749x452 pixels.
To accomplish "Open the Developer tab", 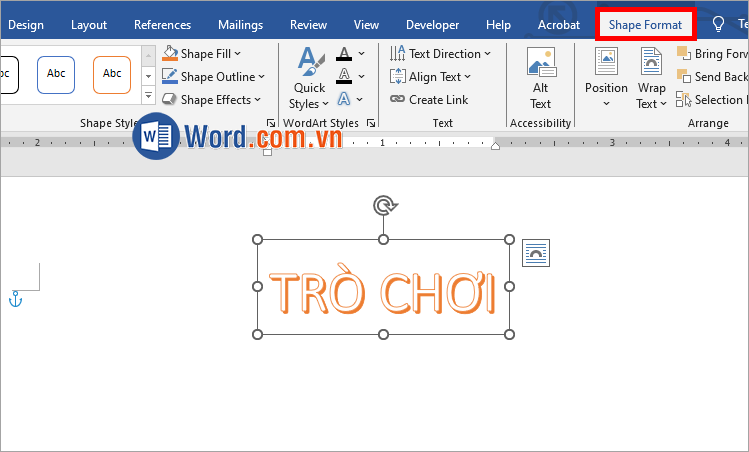I will pyautogui.click(x=432, y=25).
